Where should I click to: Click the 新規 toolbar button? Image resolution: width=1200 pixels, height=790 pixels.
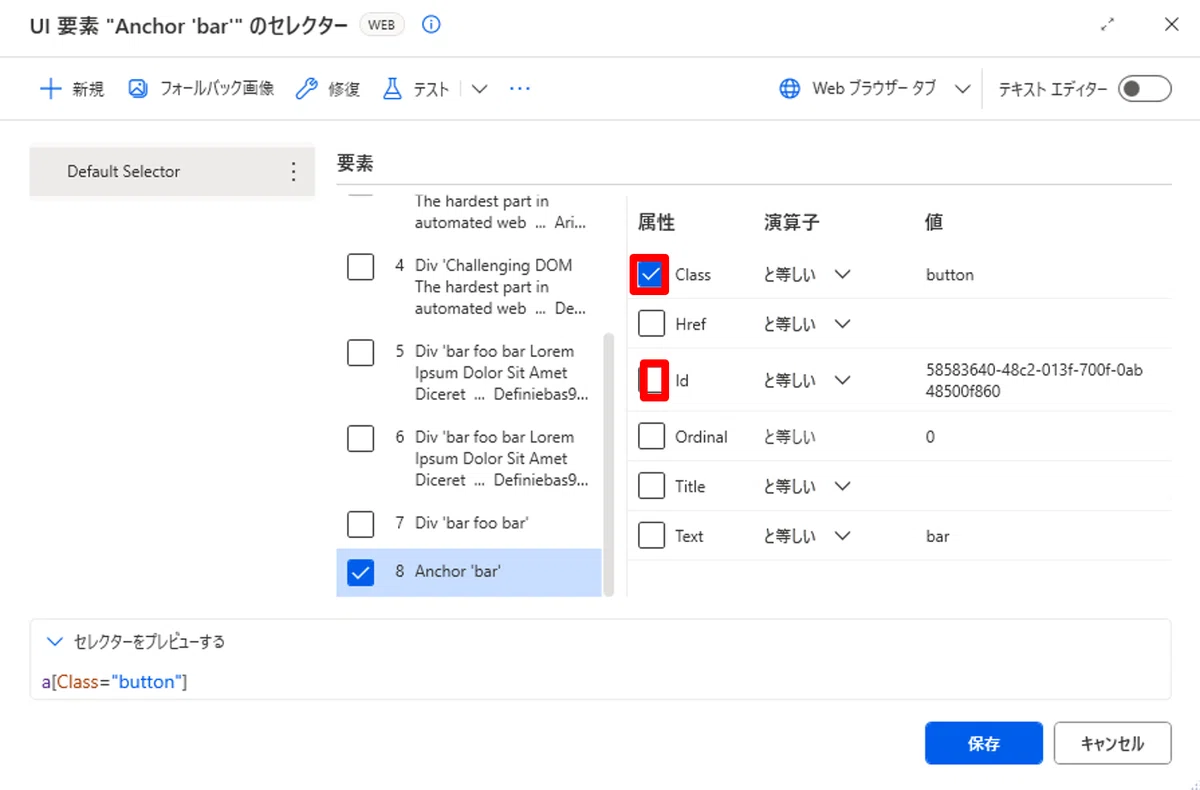point(72,89)
